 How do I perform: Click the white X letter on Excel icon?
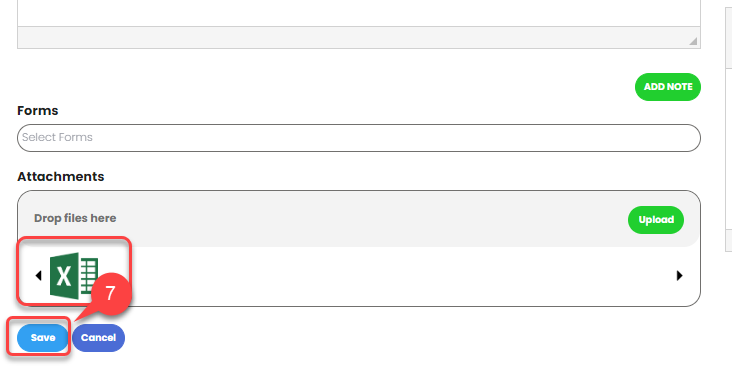[x=64, y=275]
